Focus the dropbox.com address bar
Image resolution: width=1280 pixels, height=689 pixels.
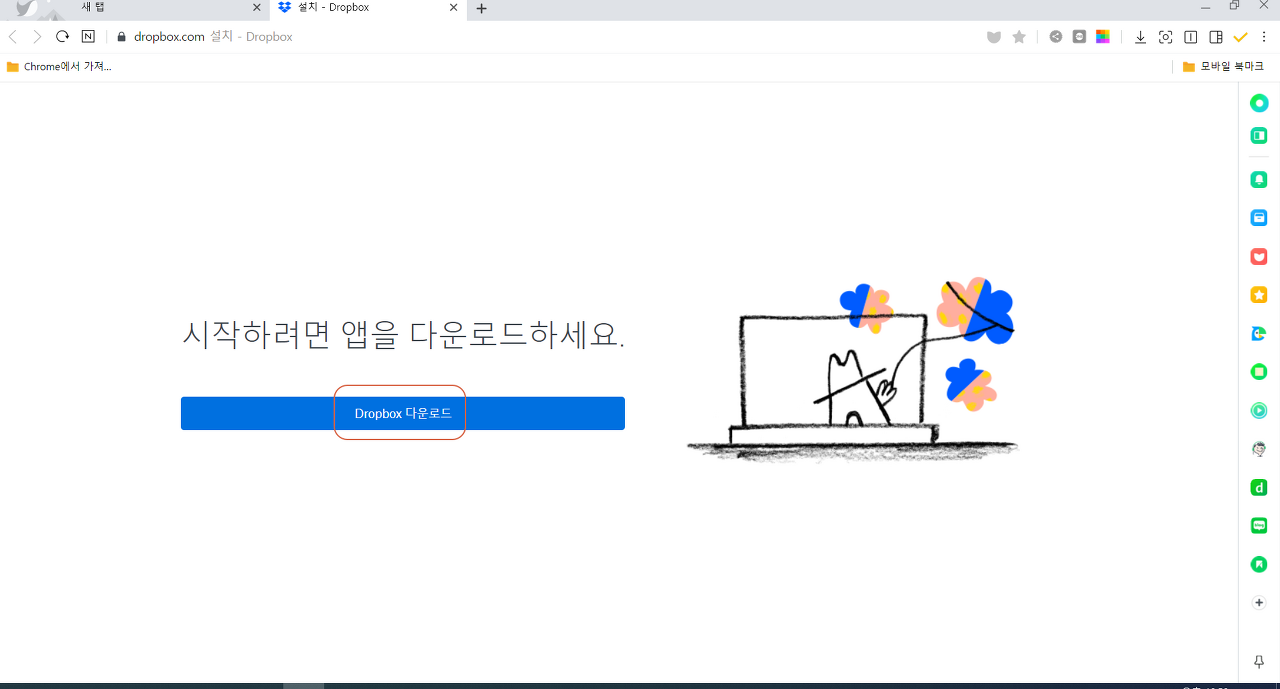540,37
